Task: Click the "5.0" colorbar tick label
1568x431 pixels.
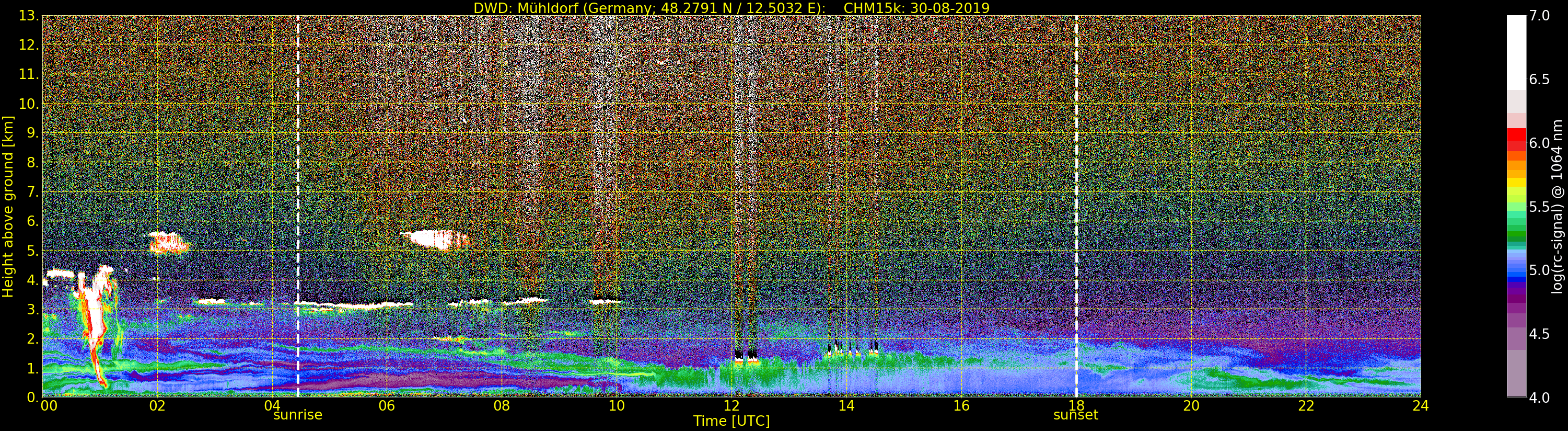Action: point(1539,270)
